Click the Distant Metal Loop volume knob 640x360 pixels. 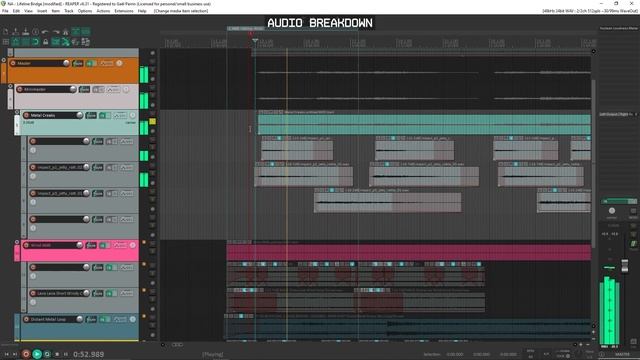pyautogui.click(x=80, y=319)
